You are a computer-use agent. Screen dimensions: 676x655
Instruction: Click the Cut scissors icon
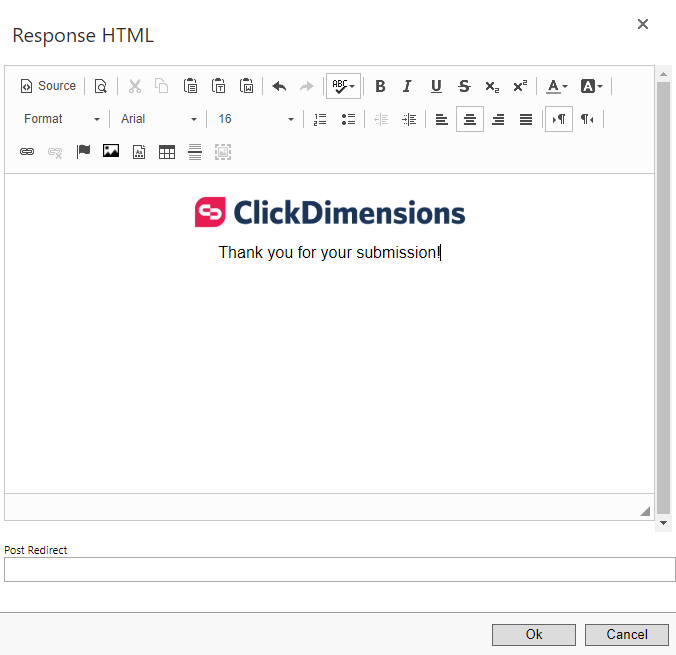pyautogui.click(x=135, y=86)
